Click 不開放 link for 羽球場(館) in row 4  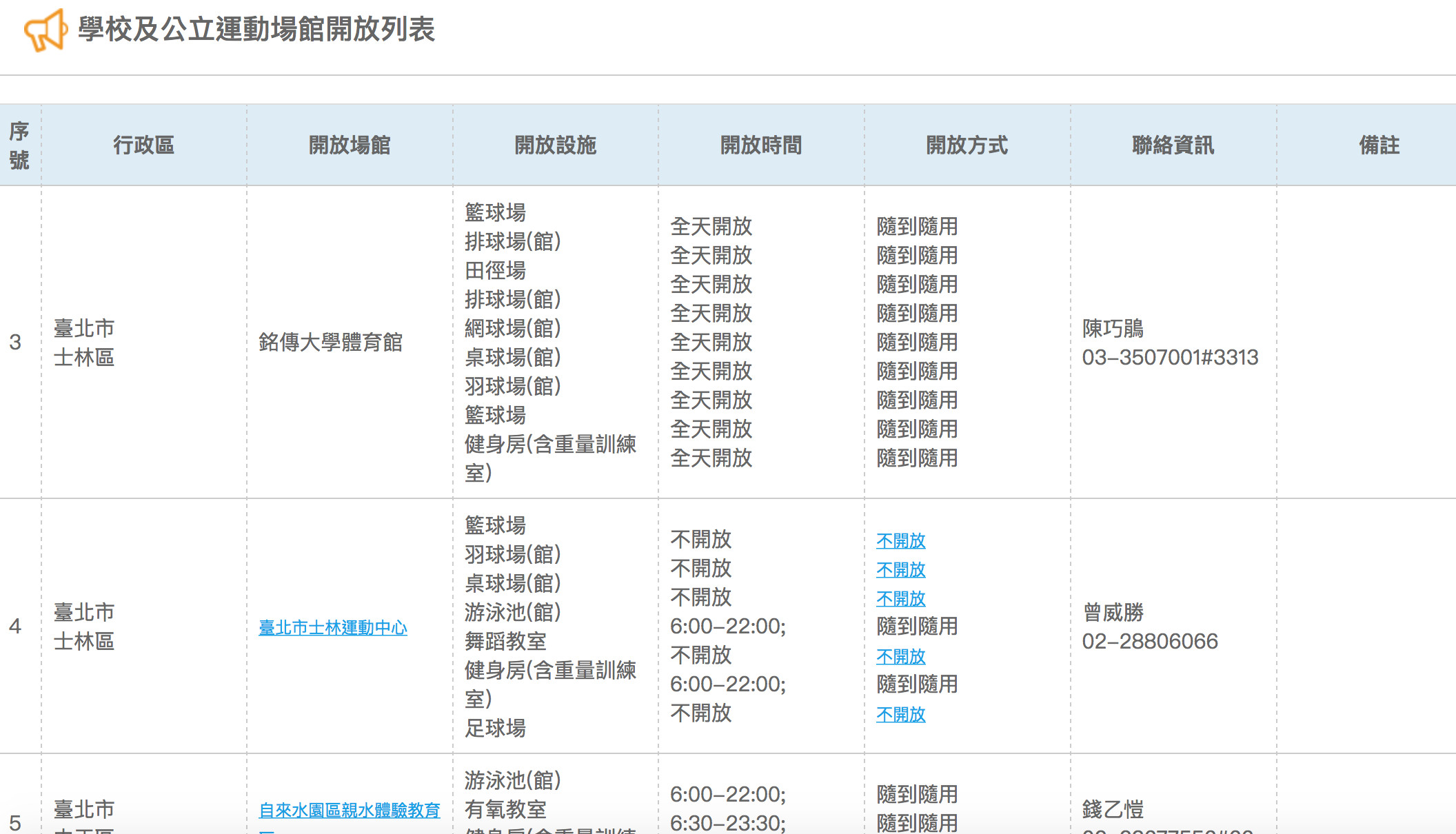coord(901,569)
